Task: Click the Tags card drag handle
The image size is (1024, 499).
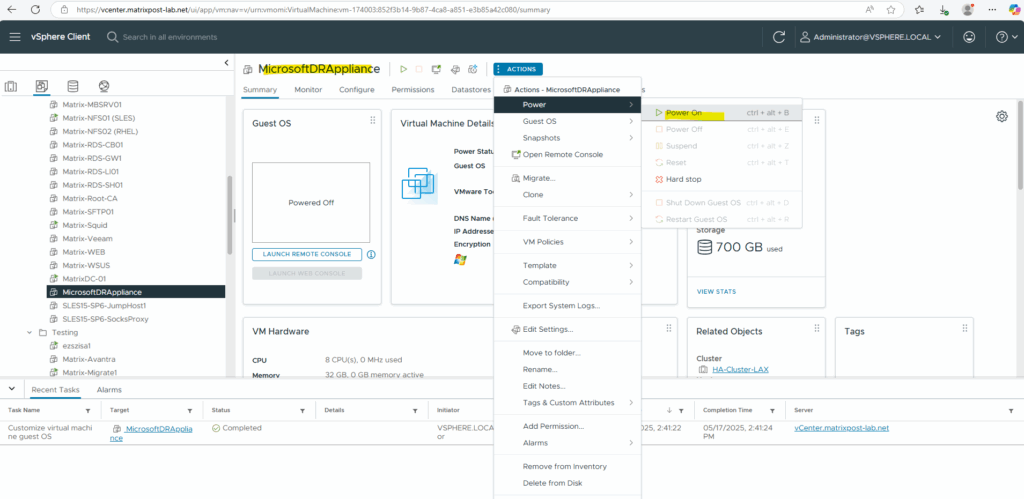Action: pyautogui.click(x=965, y=329)
